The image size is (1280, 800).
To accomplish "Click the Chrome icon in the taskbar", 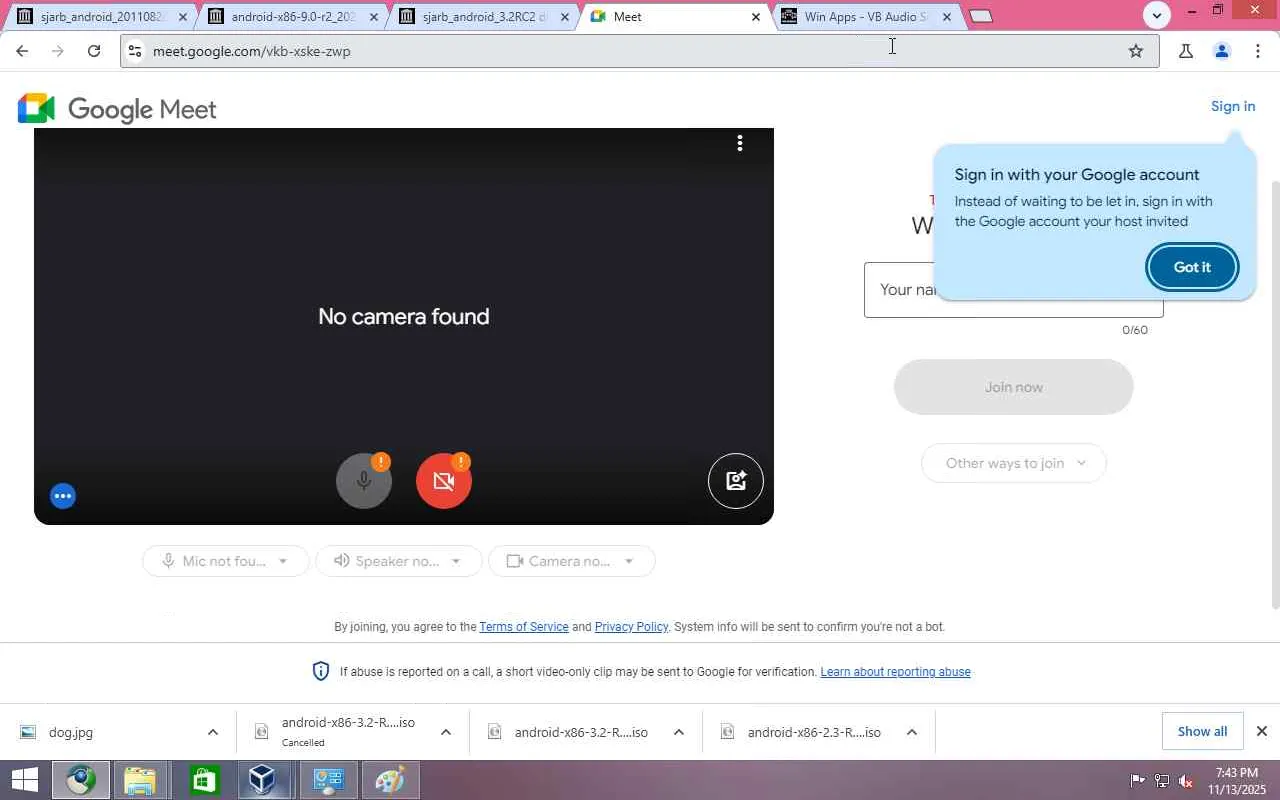I will [80, 780].
